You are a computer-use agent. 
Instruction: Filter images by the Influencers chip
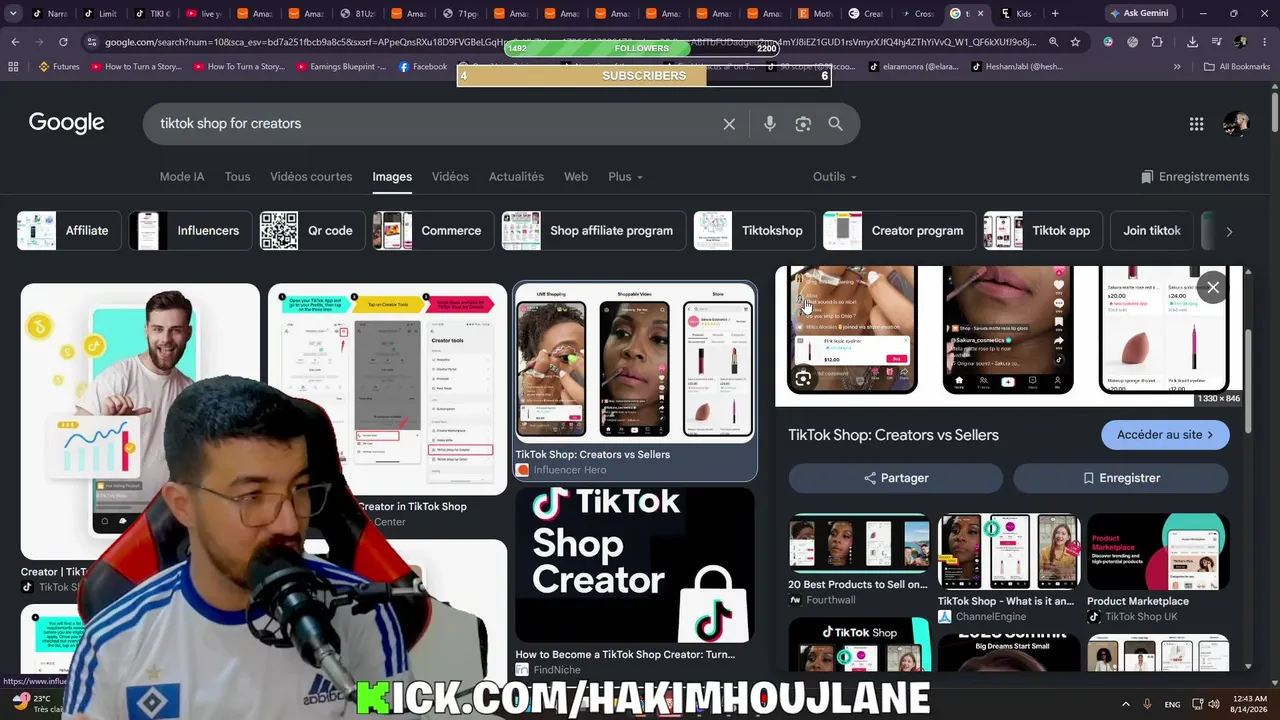click(190, 231)
